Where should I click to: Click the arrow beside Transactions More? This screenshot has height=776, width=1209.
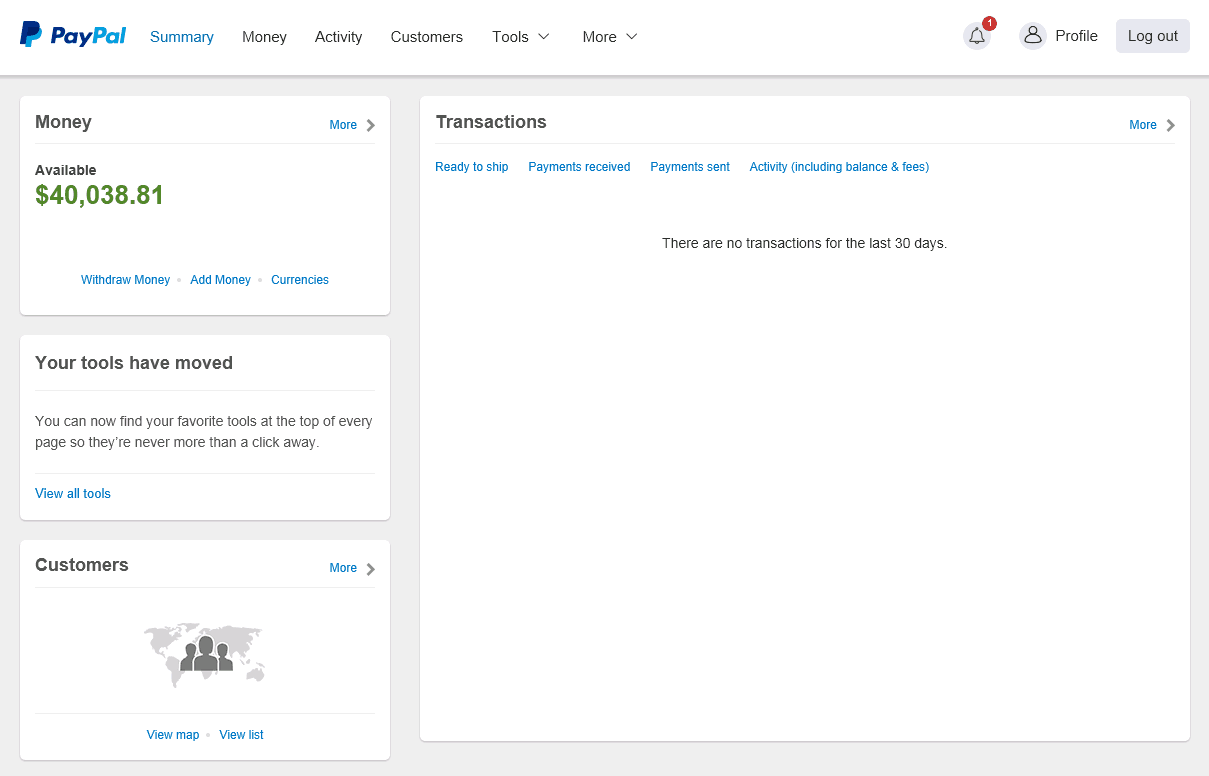1171,125
